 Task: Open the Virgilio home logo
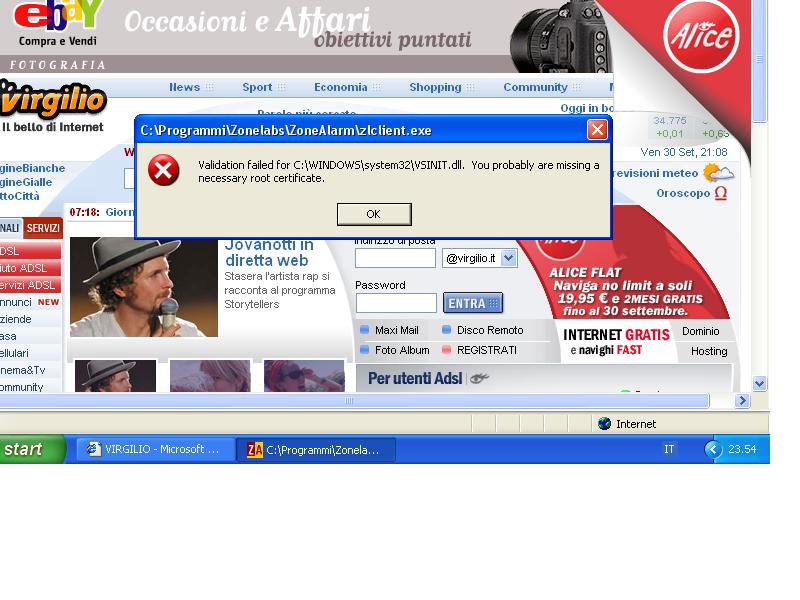click(x=53, y=105)
